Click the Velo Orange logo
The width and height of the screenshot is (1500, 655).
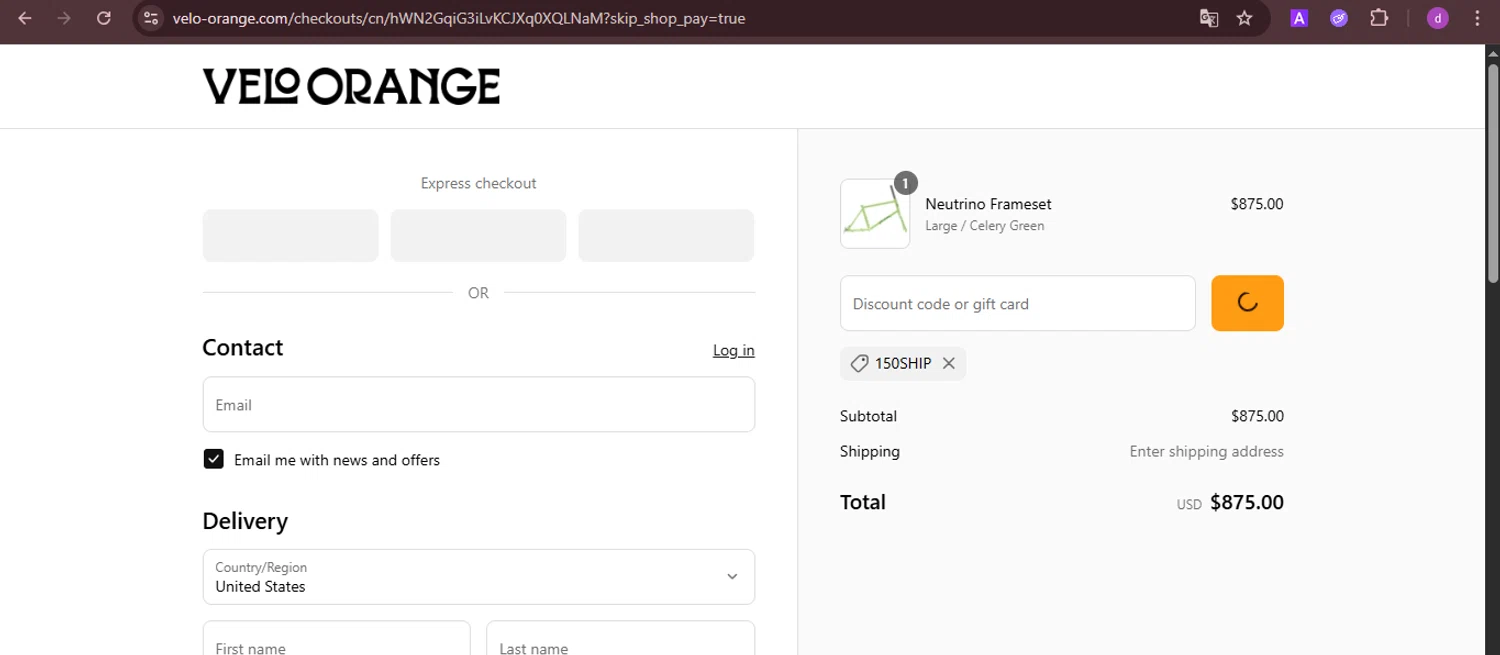[351, 87]
